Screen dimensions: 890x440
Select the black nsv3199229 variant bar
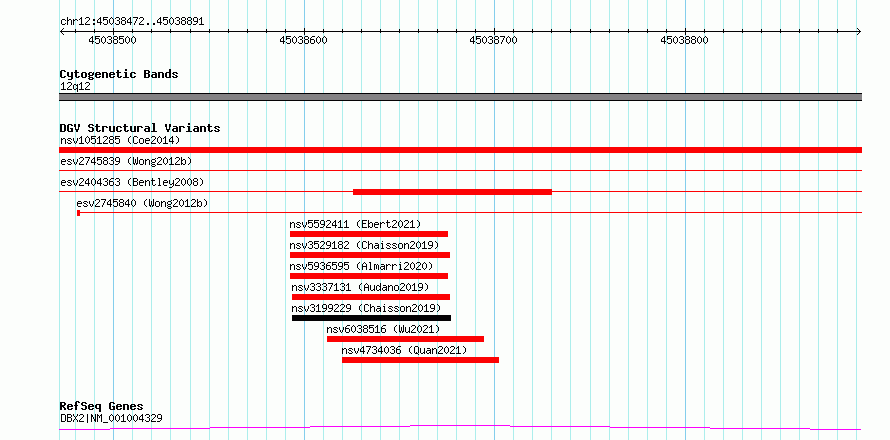point(372,318)
